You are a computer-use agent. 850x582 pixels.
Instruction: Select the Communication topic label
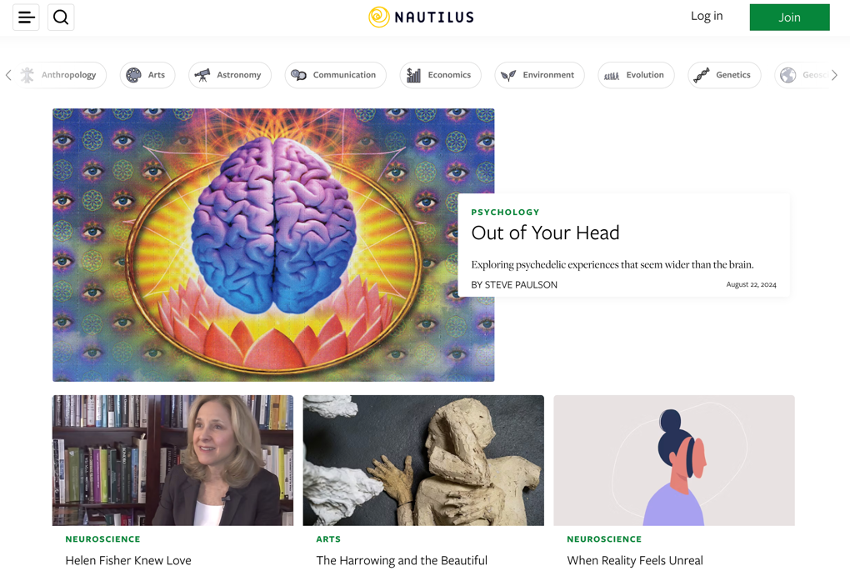[344, 75]
